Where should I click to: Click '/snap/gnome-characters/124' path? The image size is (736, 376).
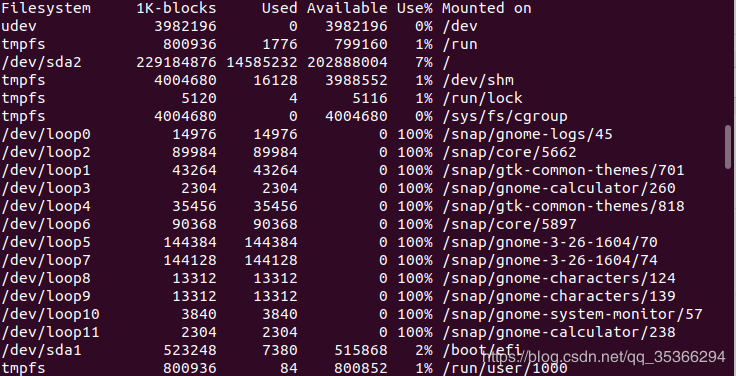coord(559,278)
